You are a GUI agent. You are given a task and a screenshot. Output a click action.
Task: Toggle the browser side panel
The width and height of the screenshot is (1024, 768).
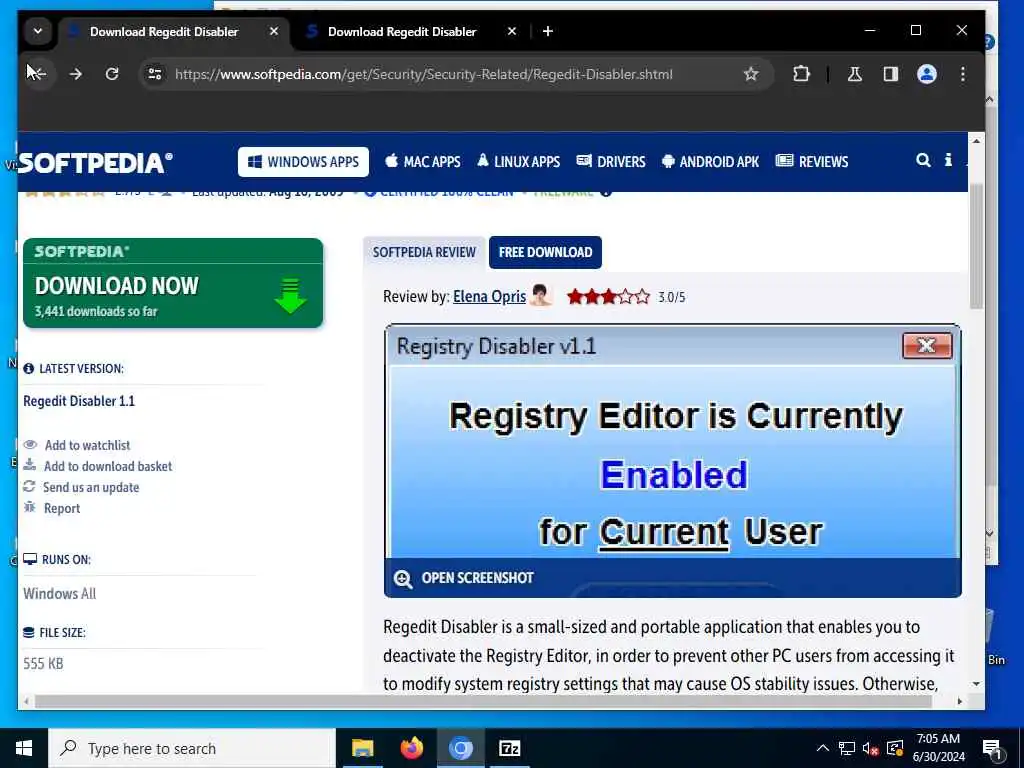(891, 74)
